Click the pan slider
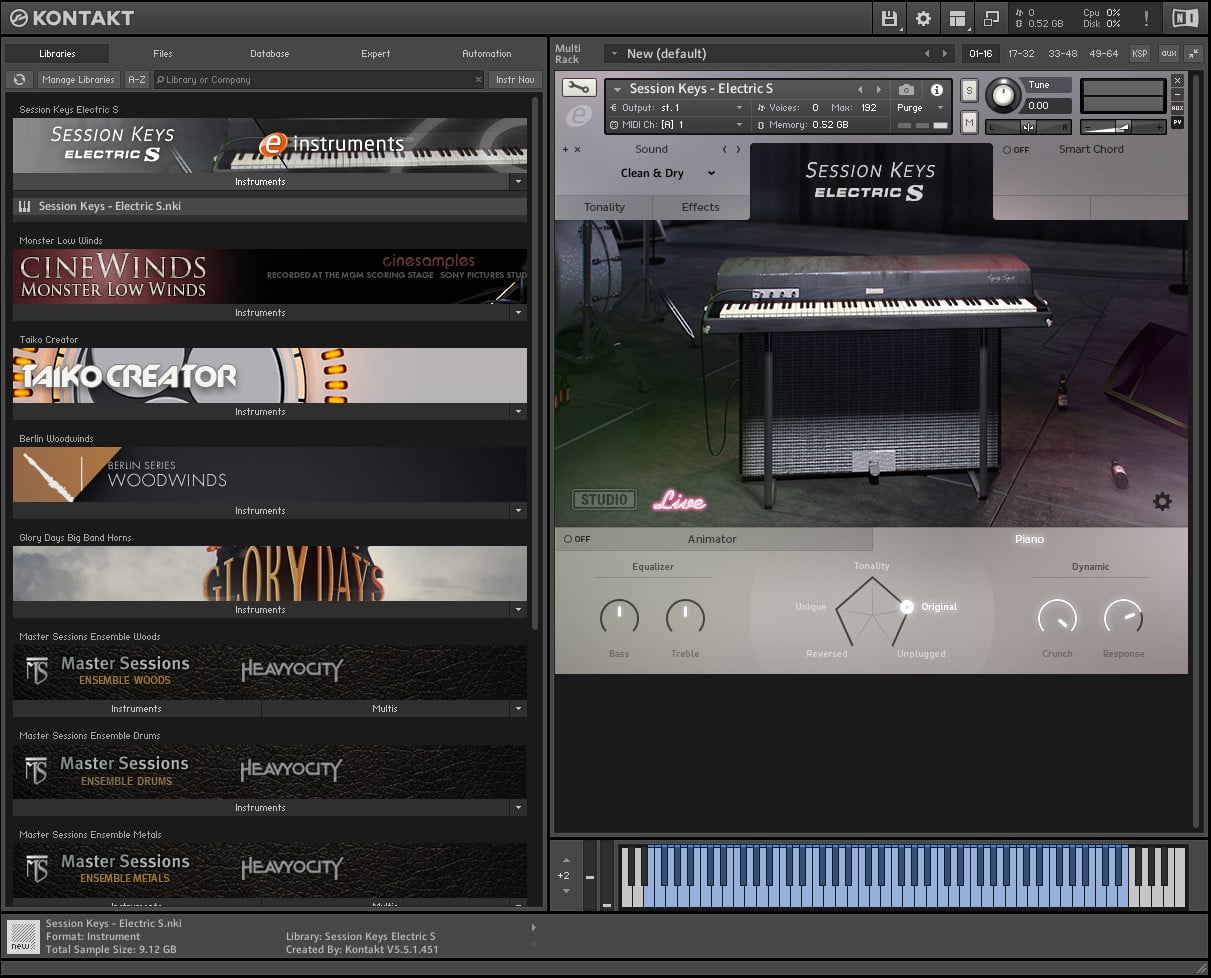 click(1028, 127)
